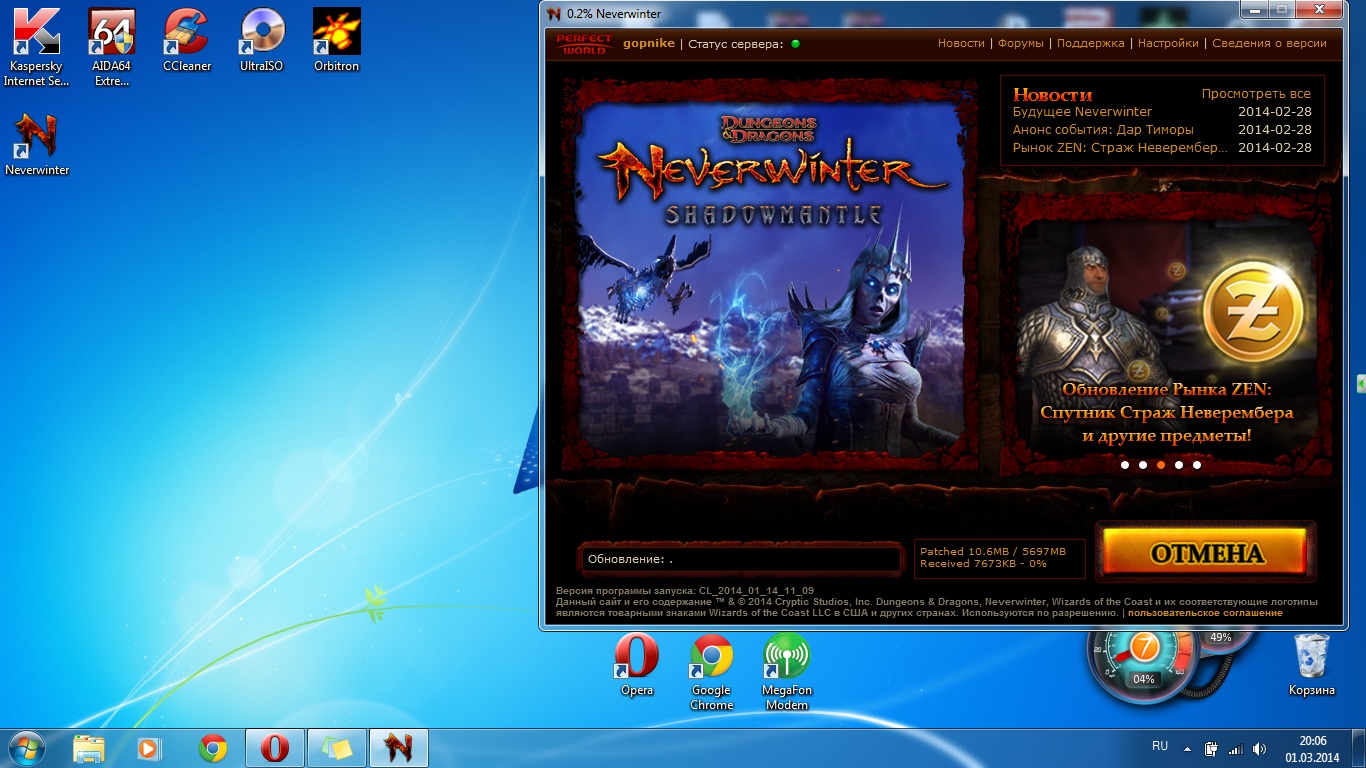Image resolution: width=1366 pixels, height=768 pixels.
Task: Click the ZEN market promo banner
Action: coord(1166,334)
